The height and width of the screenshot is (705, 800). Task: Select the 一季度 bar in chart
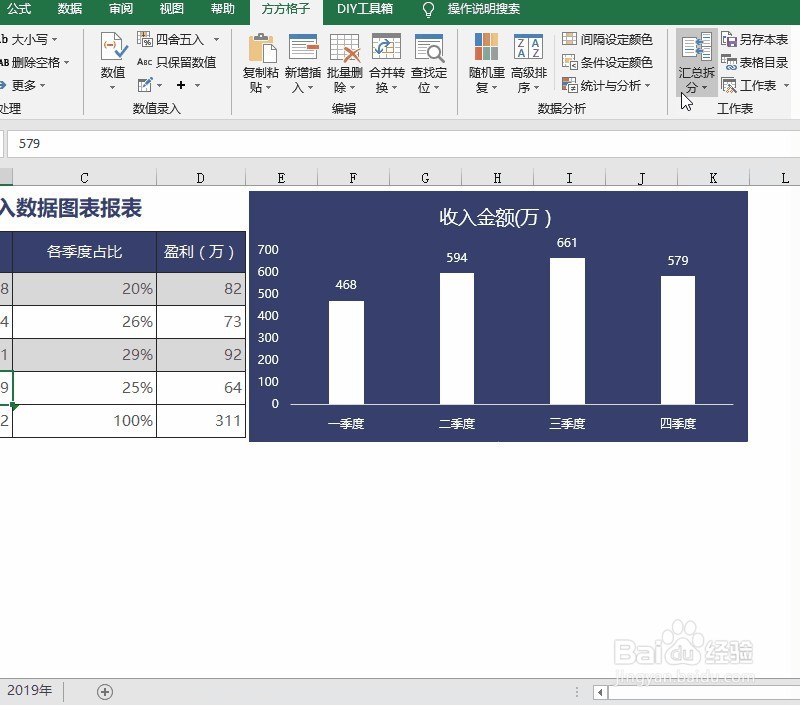[346, 352]
